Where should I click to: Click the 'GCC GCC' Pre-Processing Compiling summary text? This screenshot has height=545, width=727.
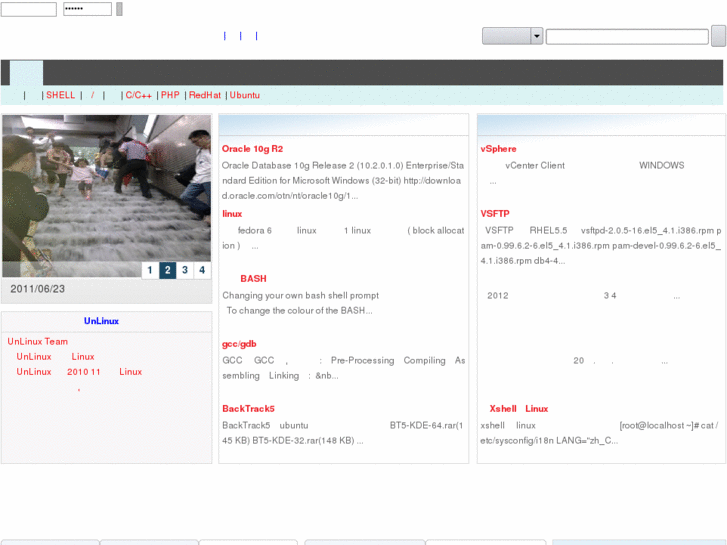(x=344, y=368)
